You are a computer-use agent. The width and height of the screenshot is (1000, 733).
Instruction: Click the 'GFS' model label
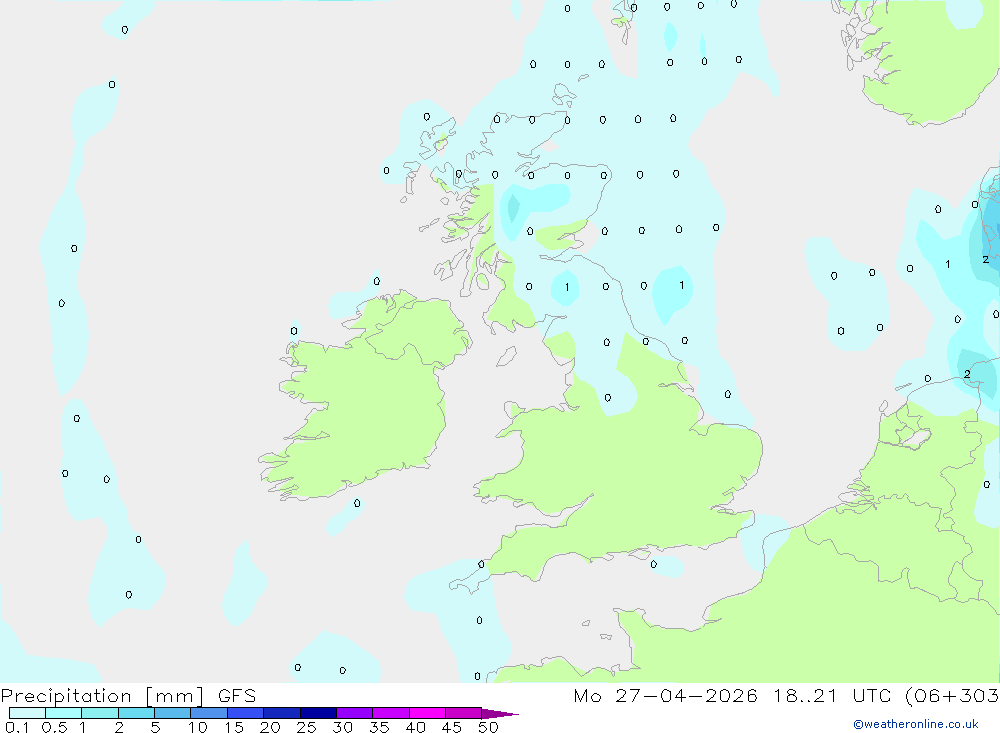tap(237, 696)
